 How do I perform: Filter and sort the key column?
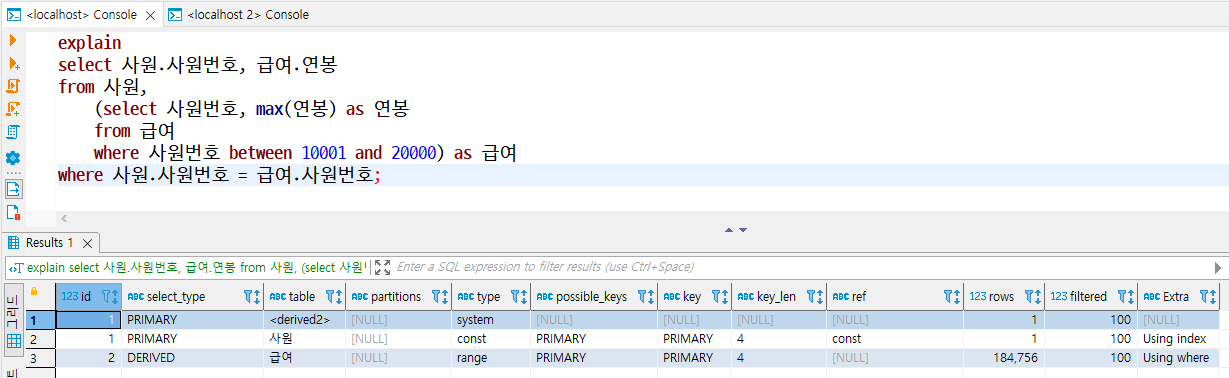(720, 297)
